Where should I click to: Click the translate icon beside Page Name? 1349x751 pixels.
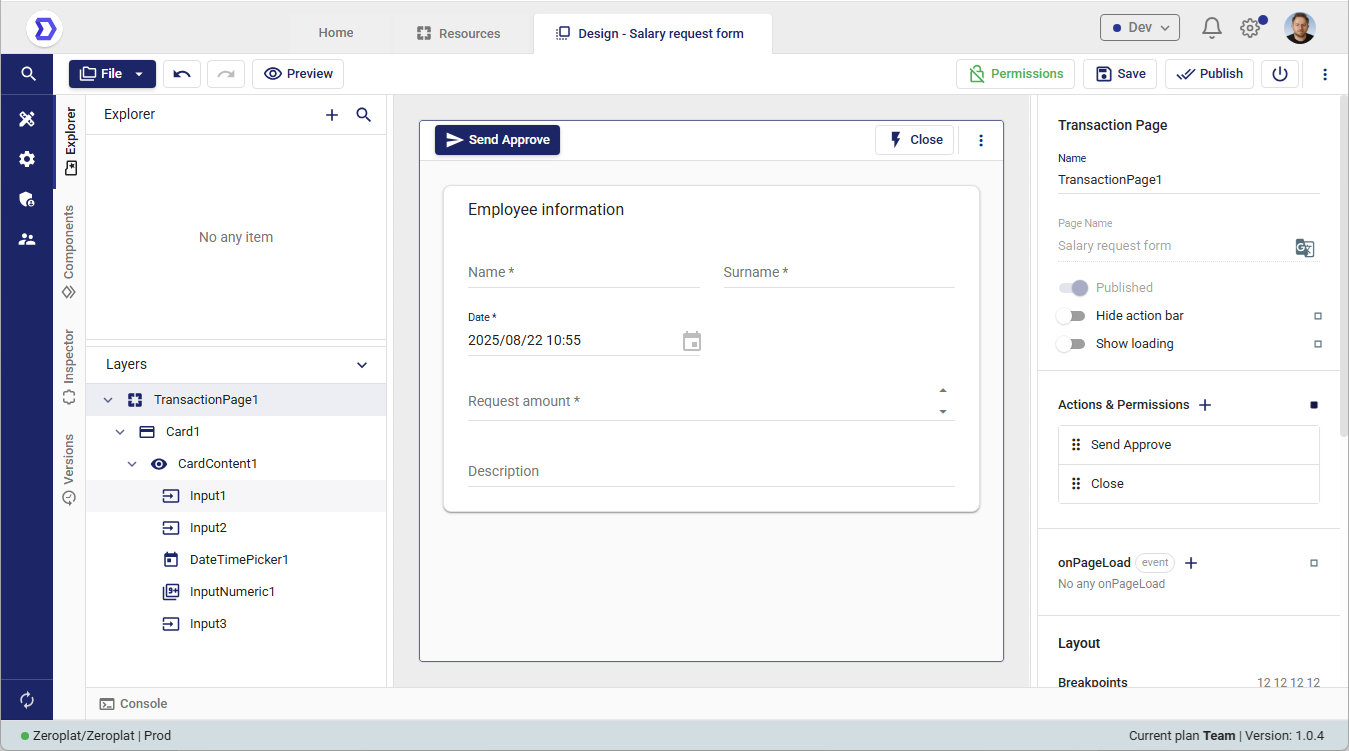pyautogui.click(x=1304, y=248)
